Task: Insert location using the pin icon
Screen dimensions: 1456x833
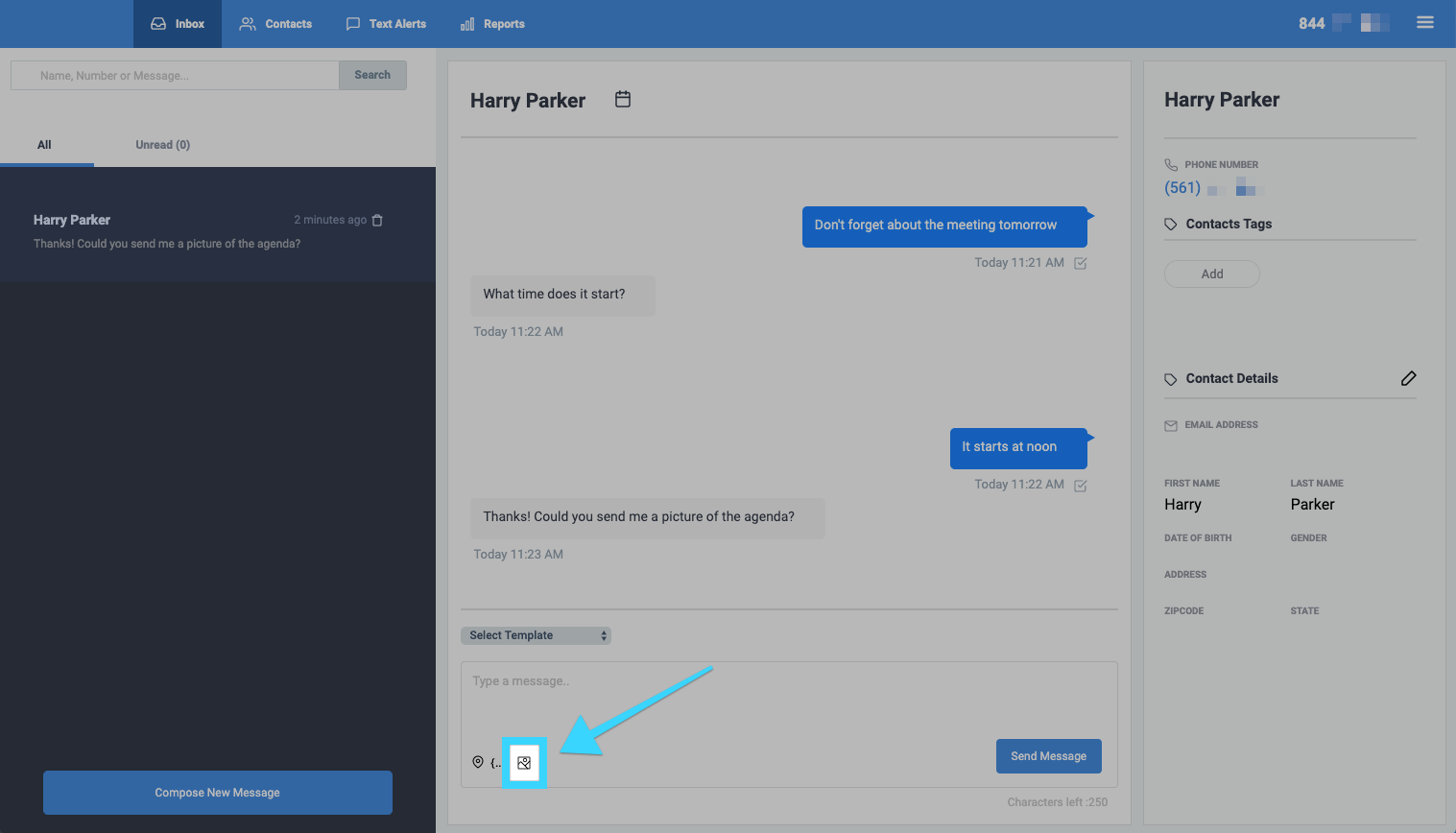Action: 478,762
